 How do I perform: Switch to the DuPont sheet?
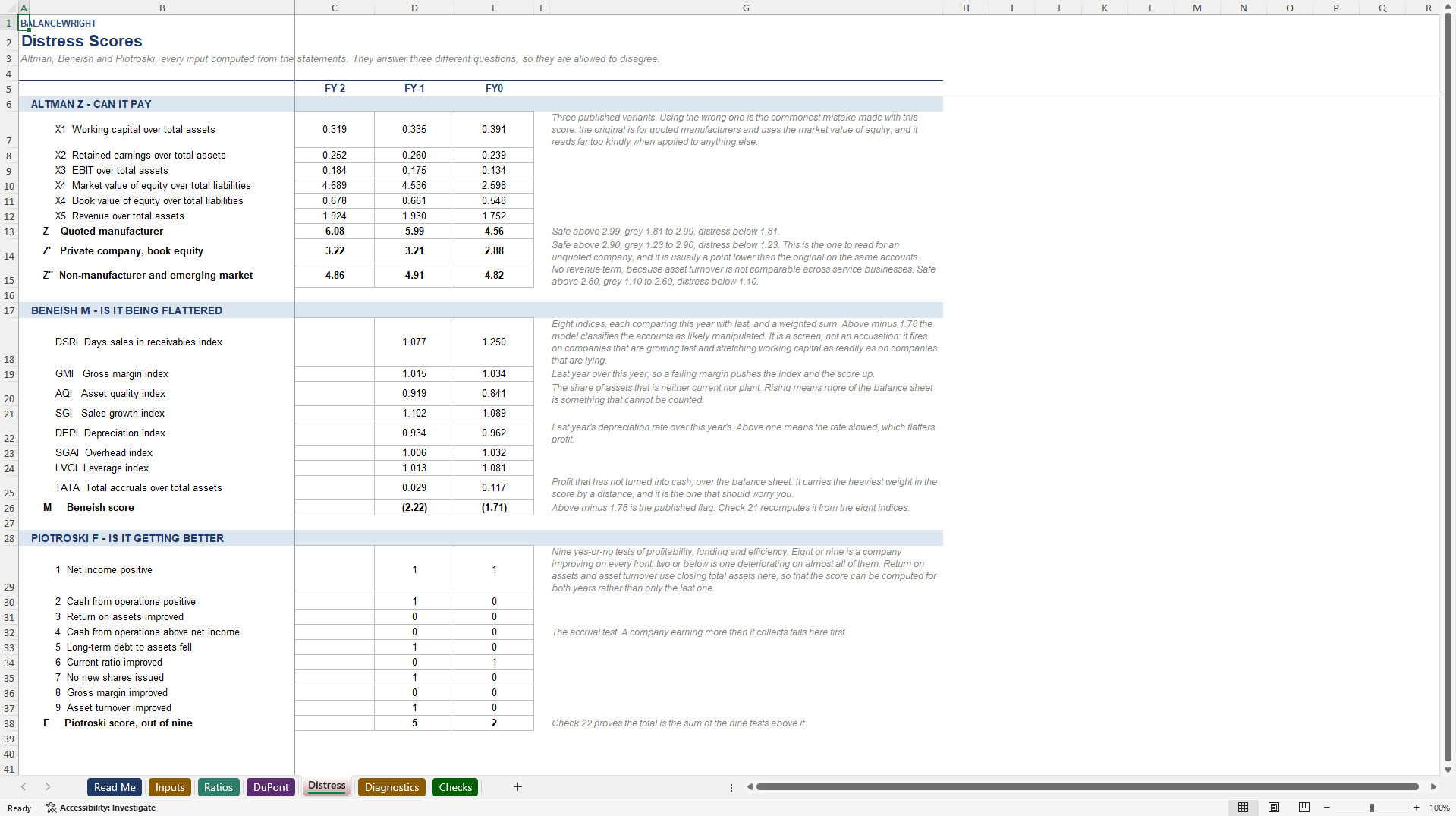tap(271, 787)
